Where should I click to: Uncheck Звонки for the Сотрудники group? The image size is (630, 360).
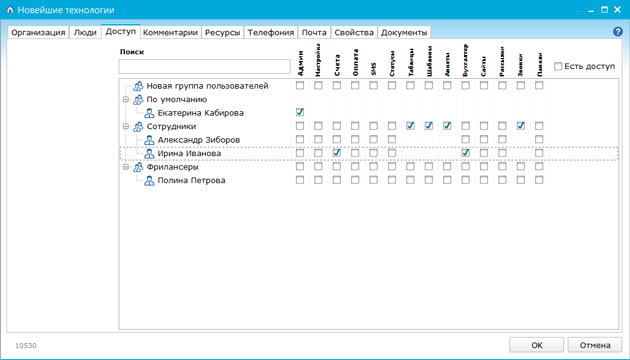[521, 126]
